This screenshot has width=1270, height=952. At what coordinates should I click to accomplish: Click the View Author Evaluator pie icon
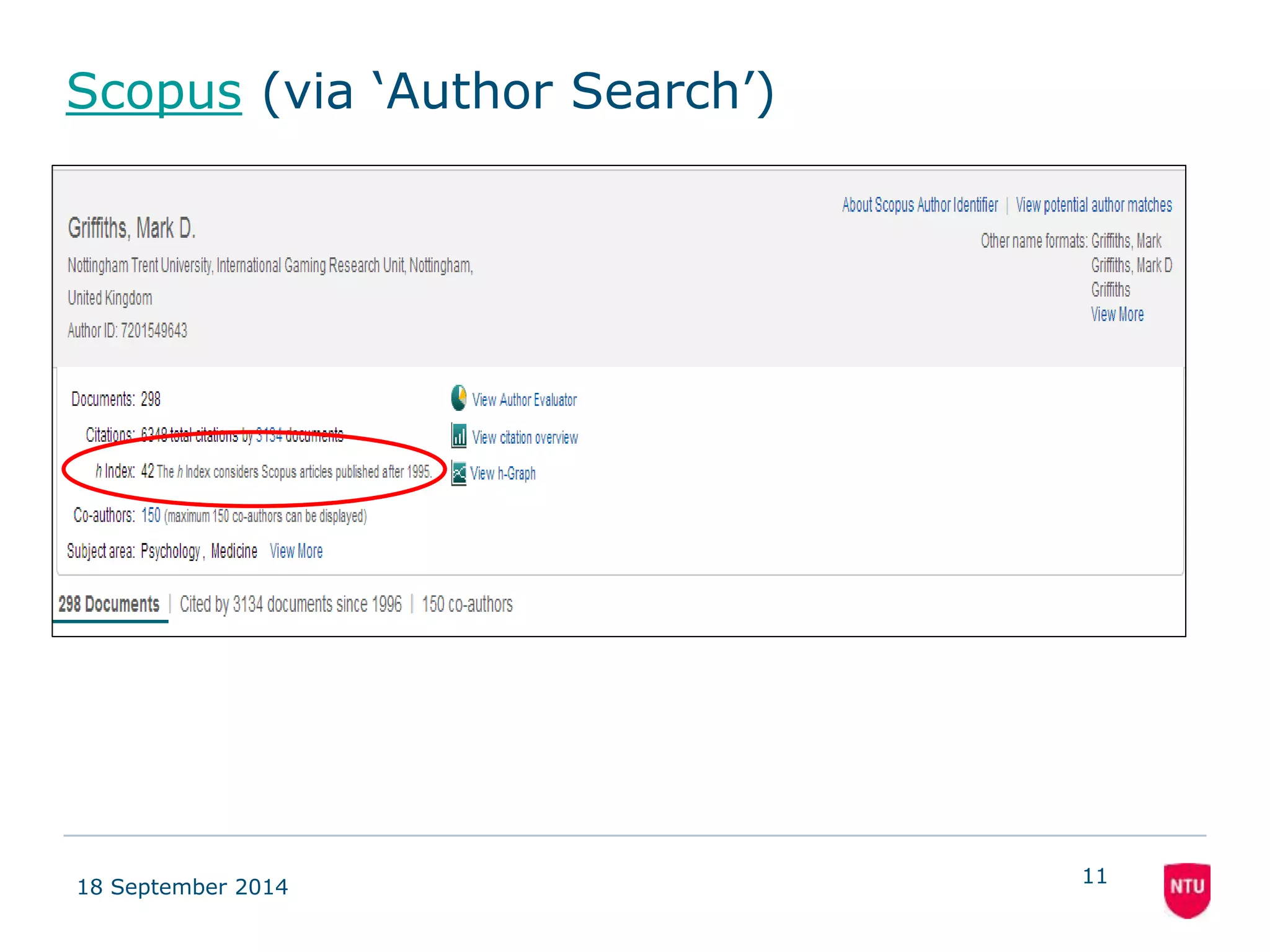pyautogui.click(x=458, y=398)
